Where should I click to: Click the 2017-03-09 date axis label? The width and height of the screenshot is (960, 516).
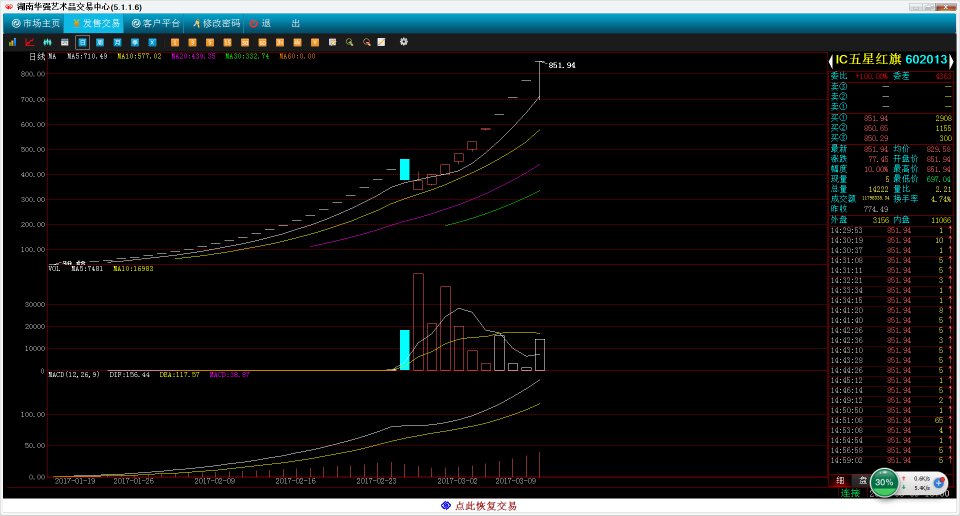pos(516,481)
